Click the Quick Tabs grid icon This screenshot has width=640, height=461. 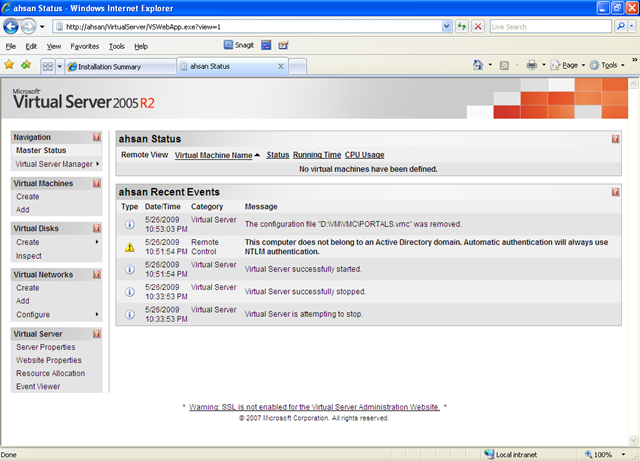point(48,66)
